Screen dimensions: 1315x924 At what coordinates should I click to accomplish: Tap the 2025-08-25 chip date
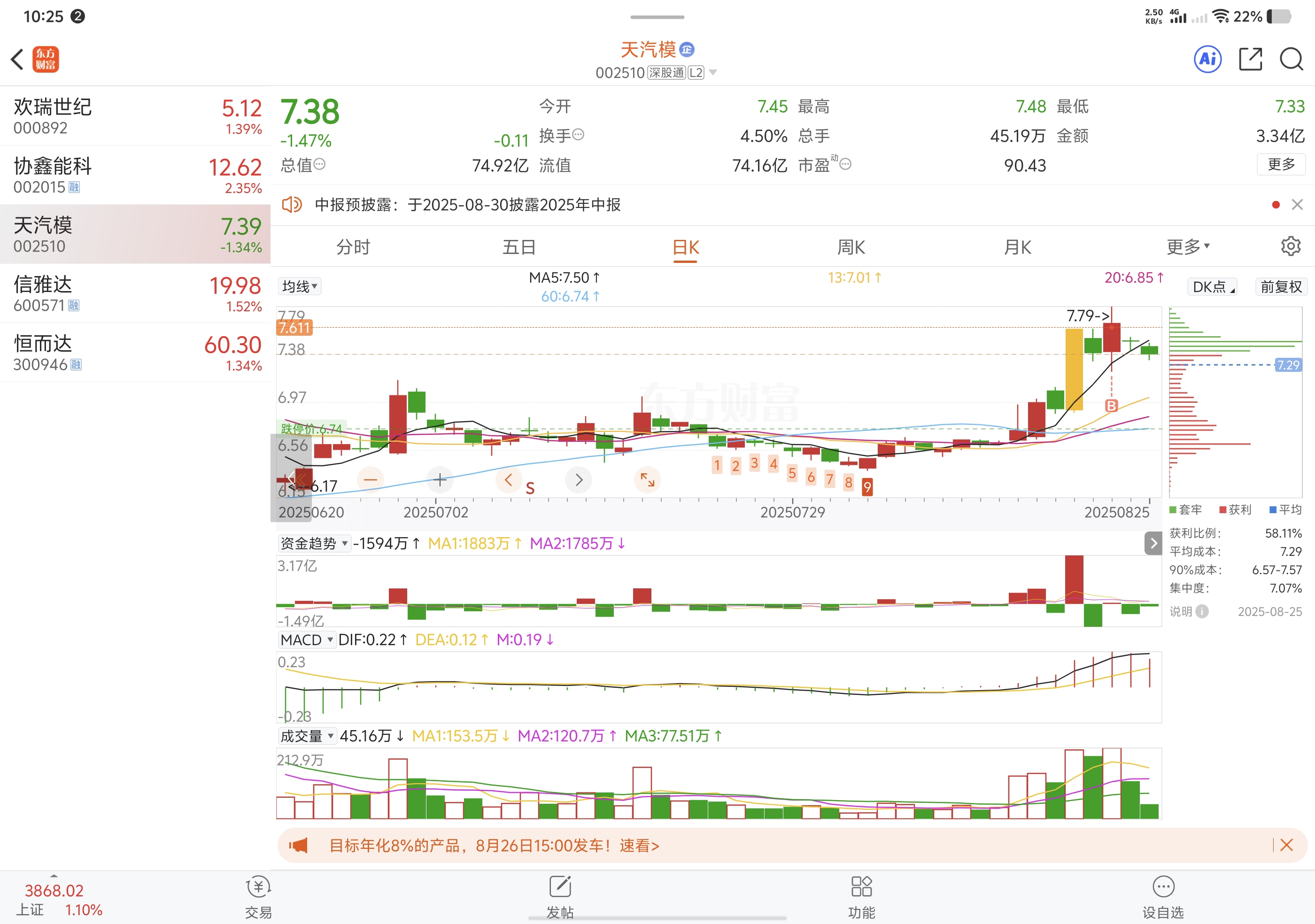click(1270, 611)
